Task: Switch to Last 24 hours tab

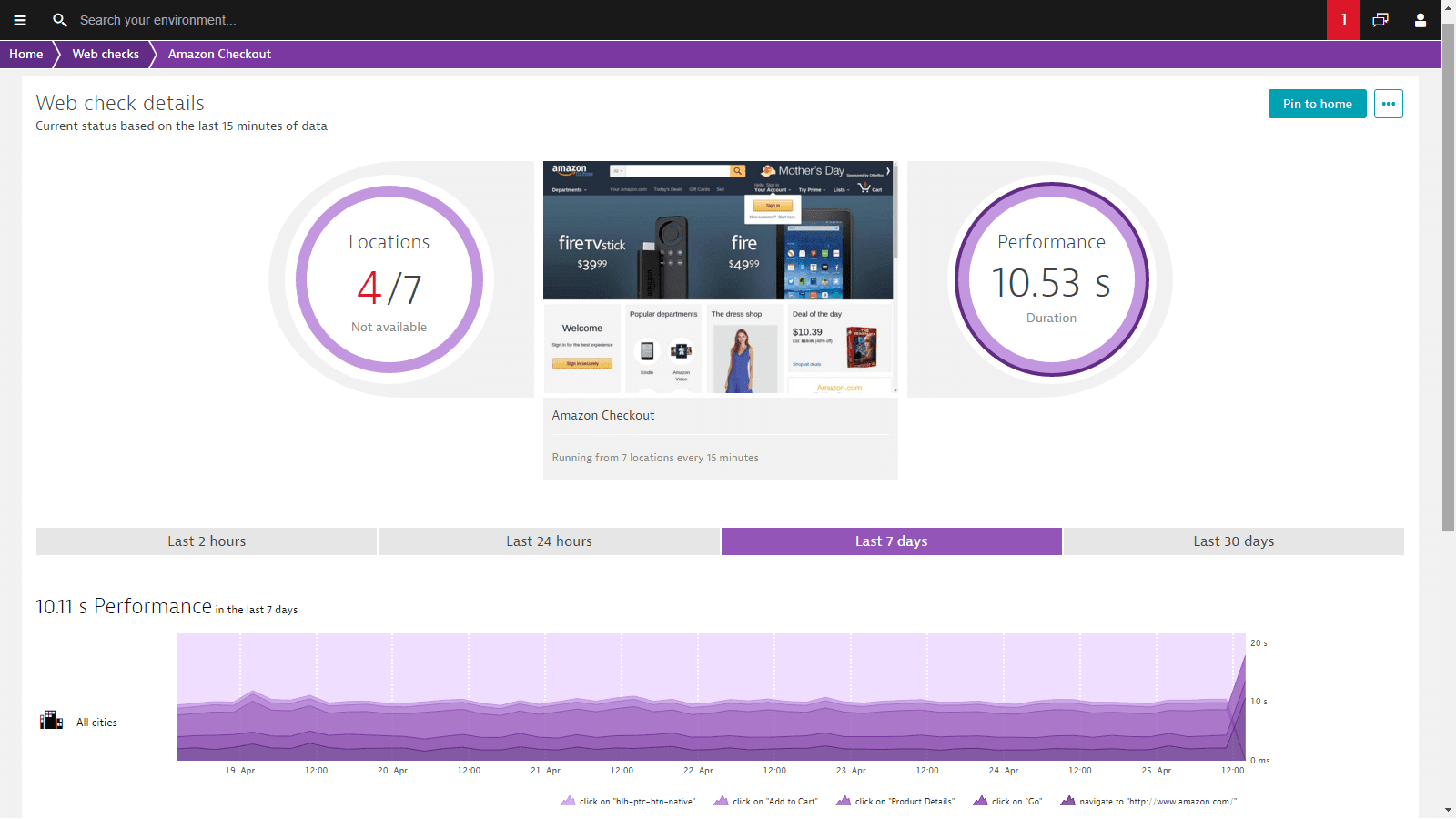Action: pos(549,541)
